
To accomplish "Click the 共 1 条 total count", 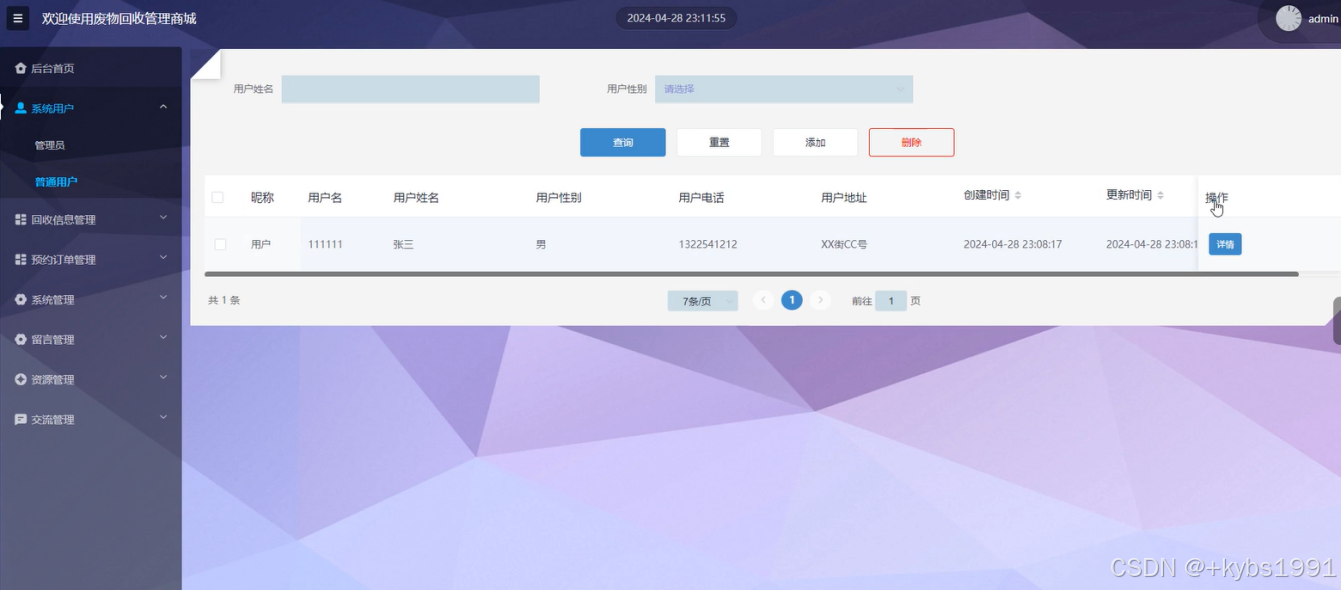I will click(224, 300).
